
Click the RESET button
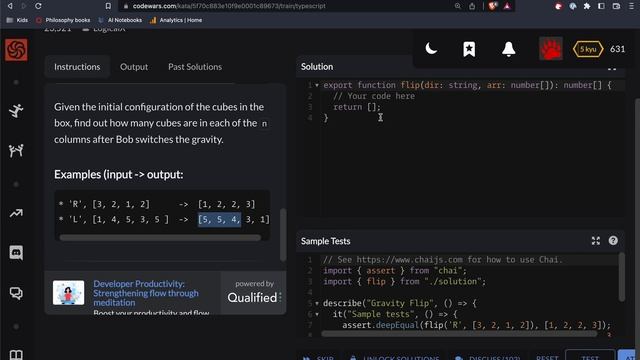[547, 357]
